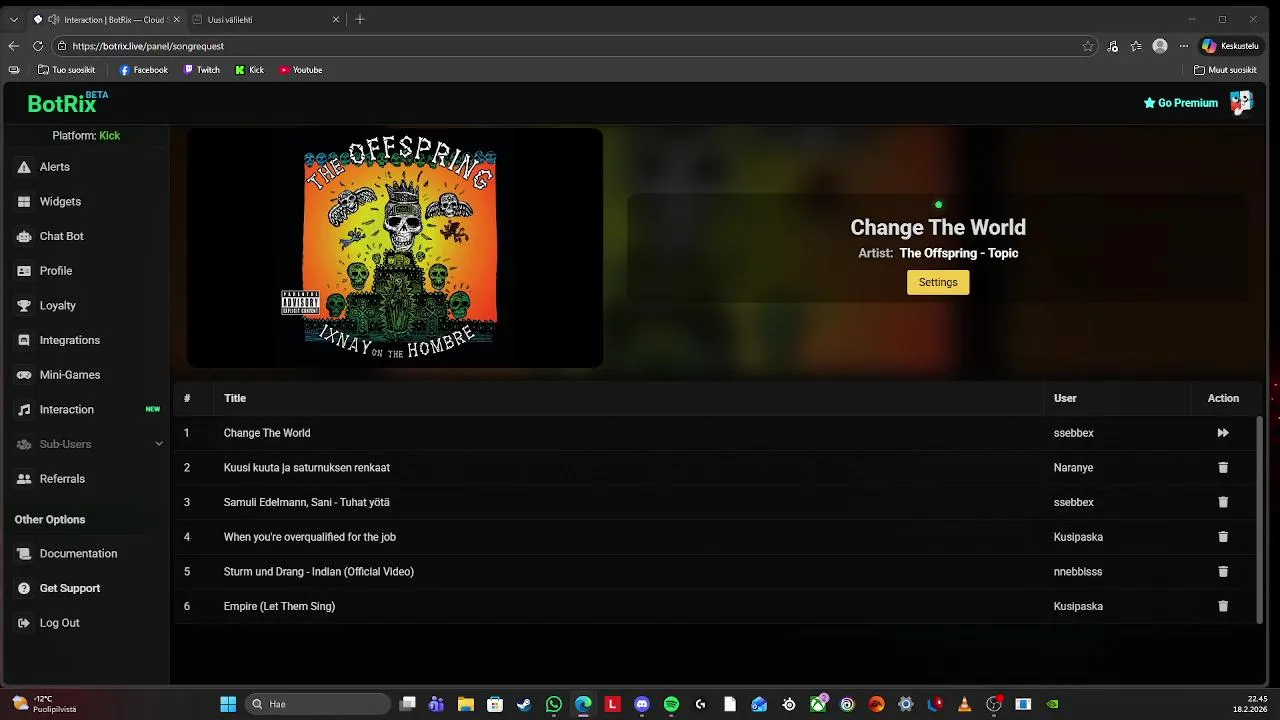1280x720 pixels.
Task: Delete Empire (Let Them Sing) request
Action: (1222, 606)
